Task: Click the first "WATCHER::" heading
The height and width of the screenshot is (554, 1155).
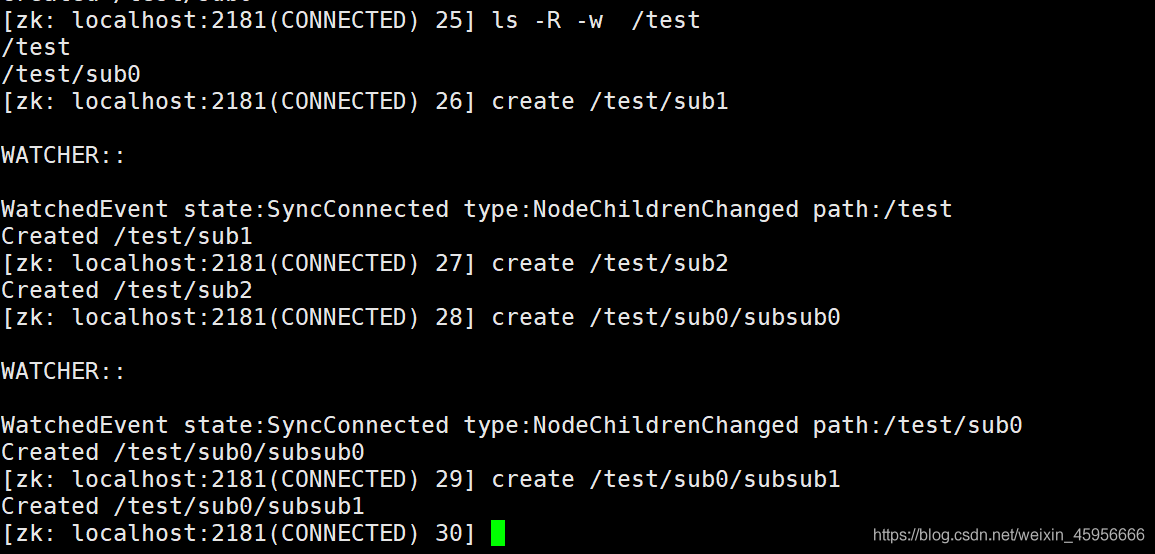Action: pyautogui.click(x=64, y=155)
